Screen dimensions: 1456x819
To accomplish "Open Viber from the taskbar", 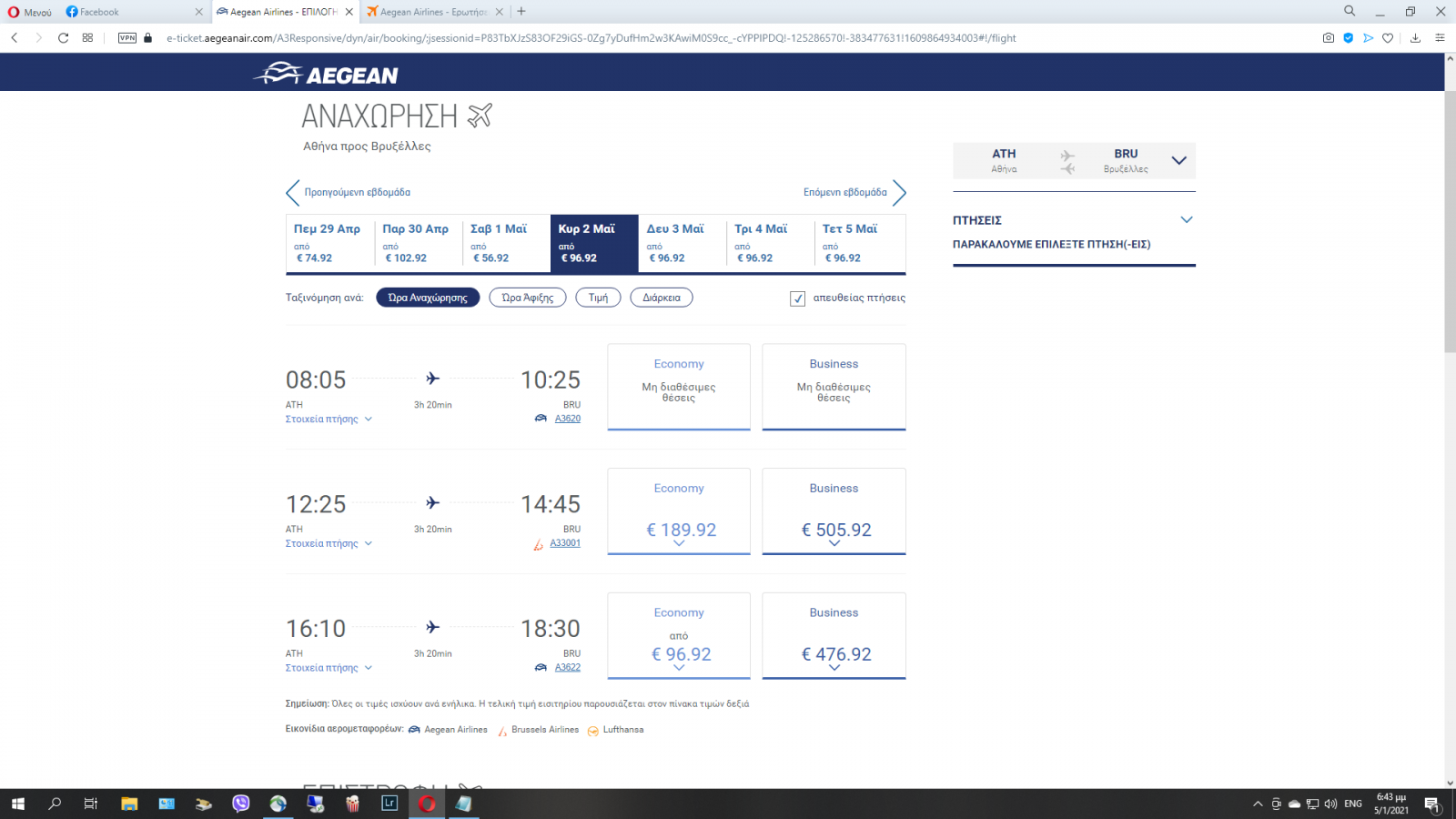I will pyautogui.click(x=240, y=804).
